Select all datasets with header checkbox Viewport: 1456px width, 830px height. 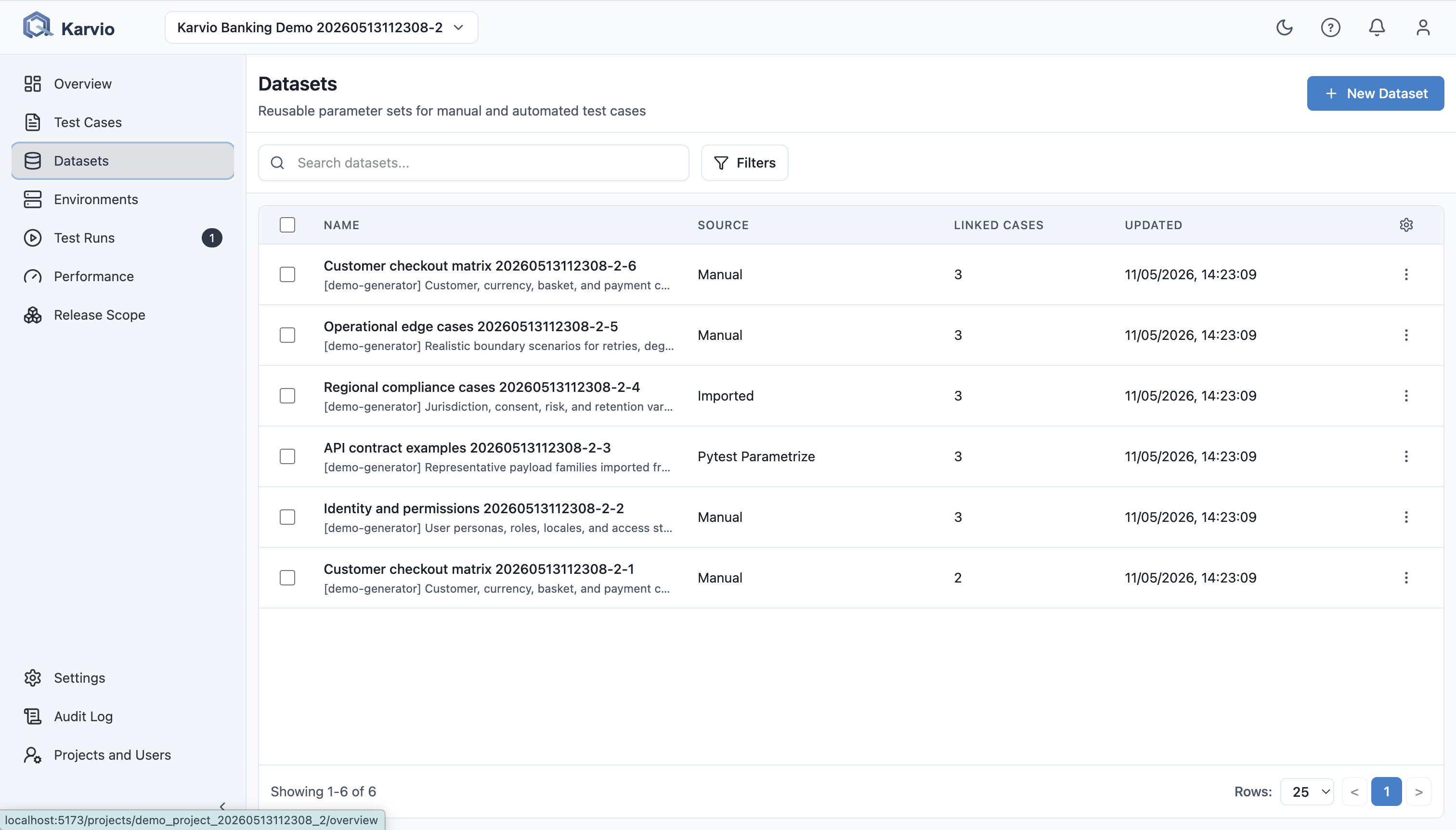(287, 225)
